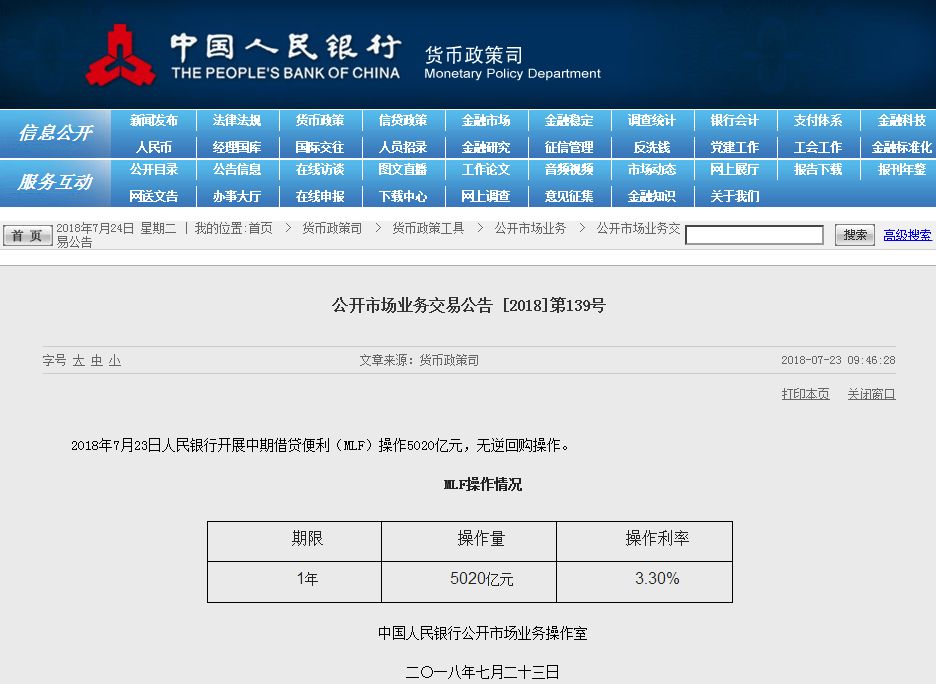Click the People's Bank of China red logo
This screenshot has width=936, height=684.
[120, 55]
